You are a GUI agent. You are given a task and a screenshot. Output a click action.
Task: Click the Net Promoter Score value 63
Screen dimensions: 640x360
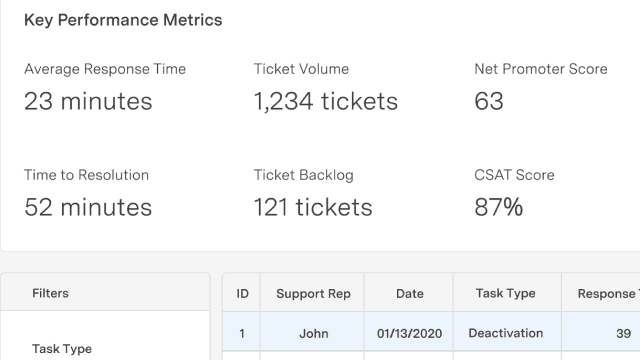point(489,101)
